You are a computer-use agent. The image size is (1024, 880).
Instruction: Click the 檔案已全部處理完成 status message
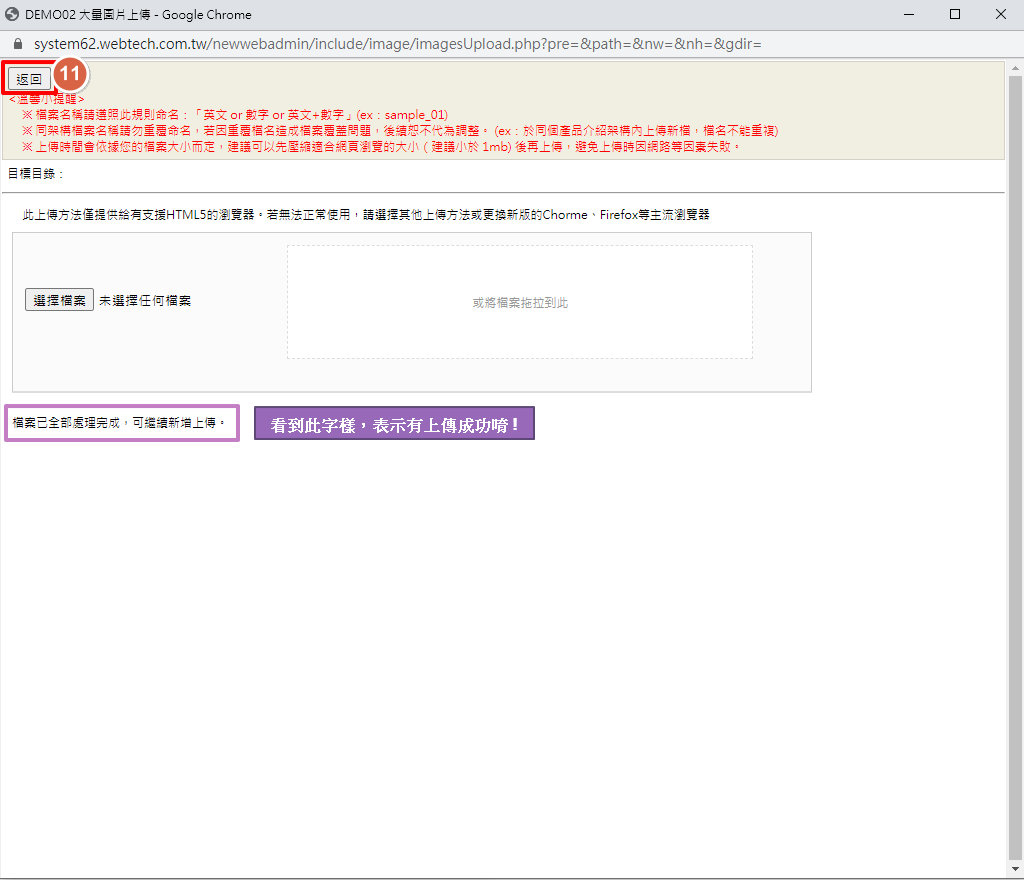click(120, 423)
